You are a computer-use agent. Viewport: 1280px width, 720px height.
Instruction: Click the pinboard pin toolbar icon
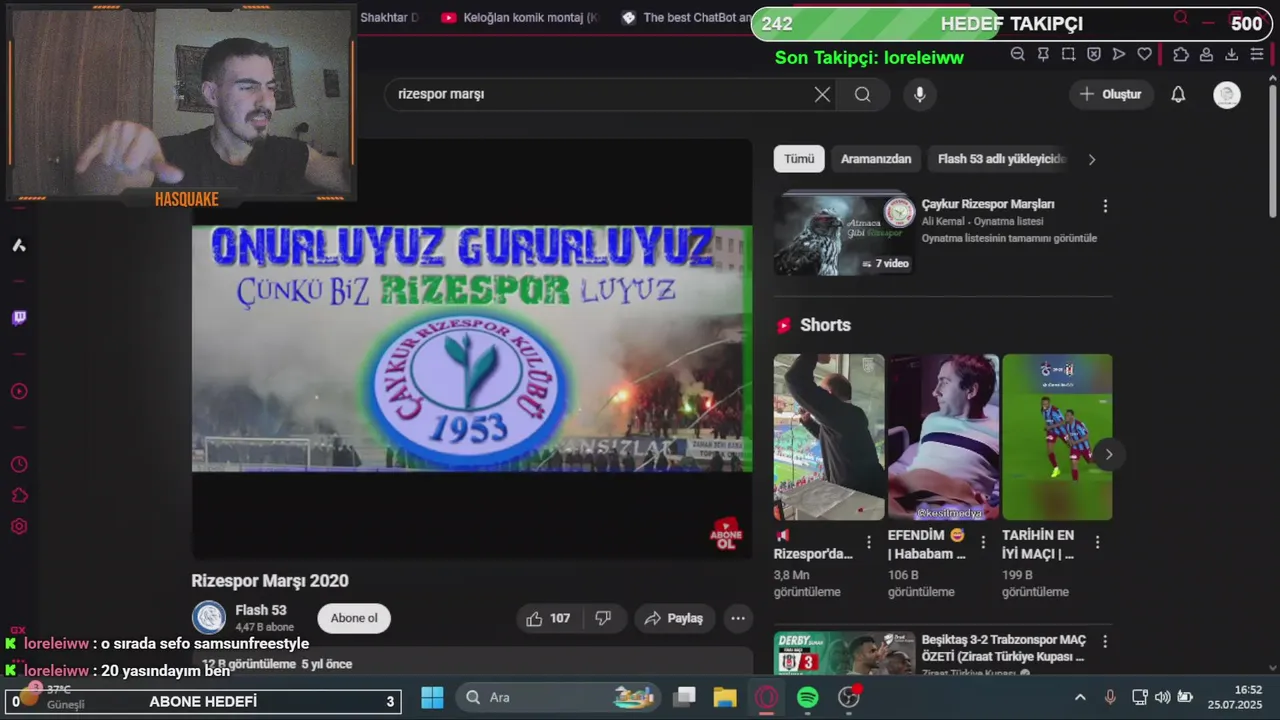[1043, 54]
